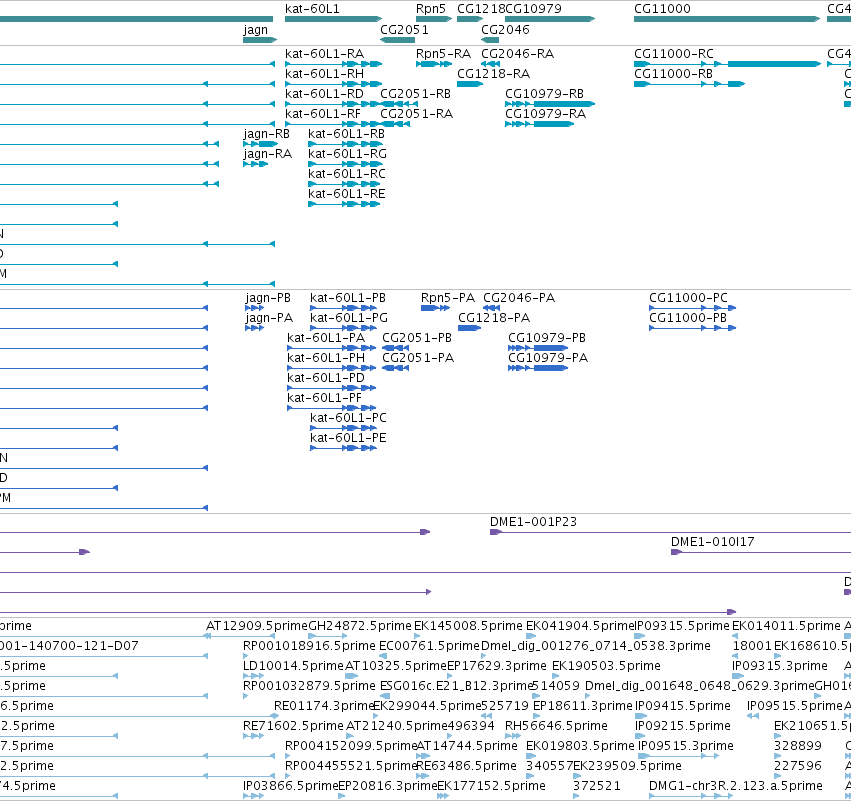This screenshot has width=851, height=801.
Task: Open EST RE01174.3prime
Action: (x=325, y=707)
